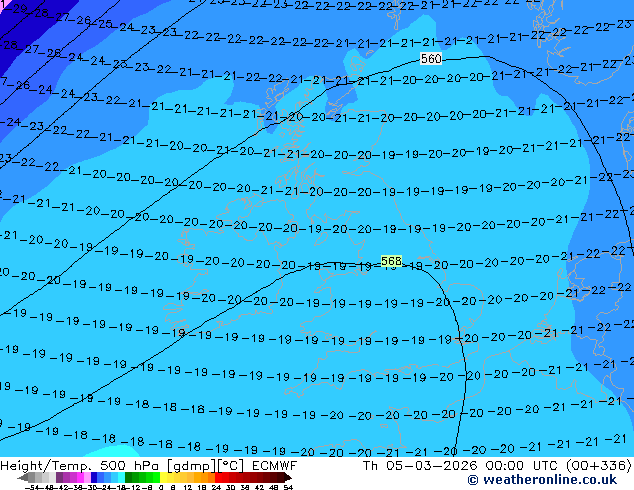Click the ECMWF model label
634x490 pixels.
pos(275,466)
